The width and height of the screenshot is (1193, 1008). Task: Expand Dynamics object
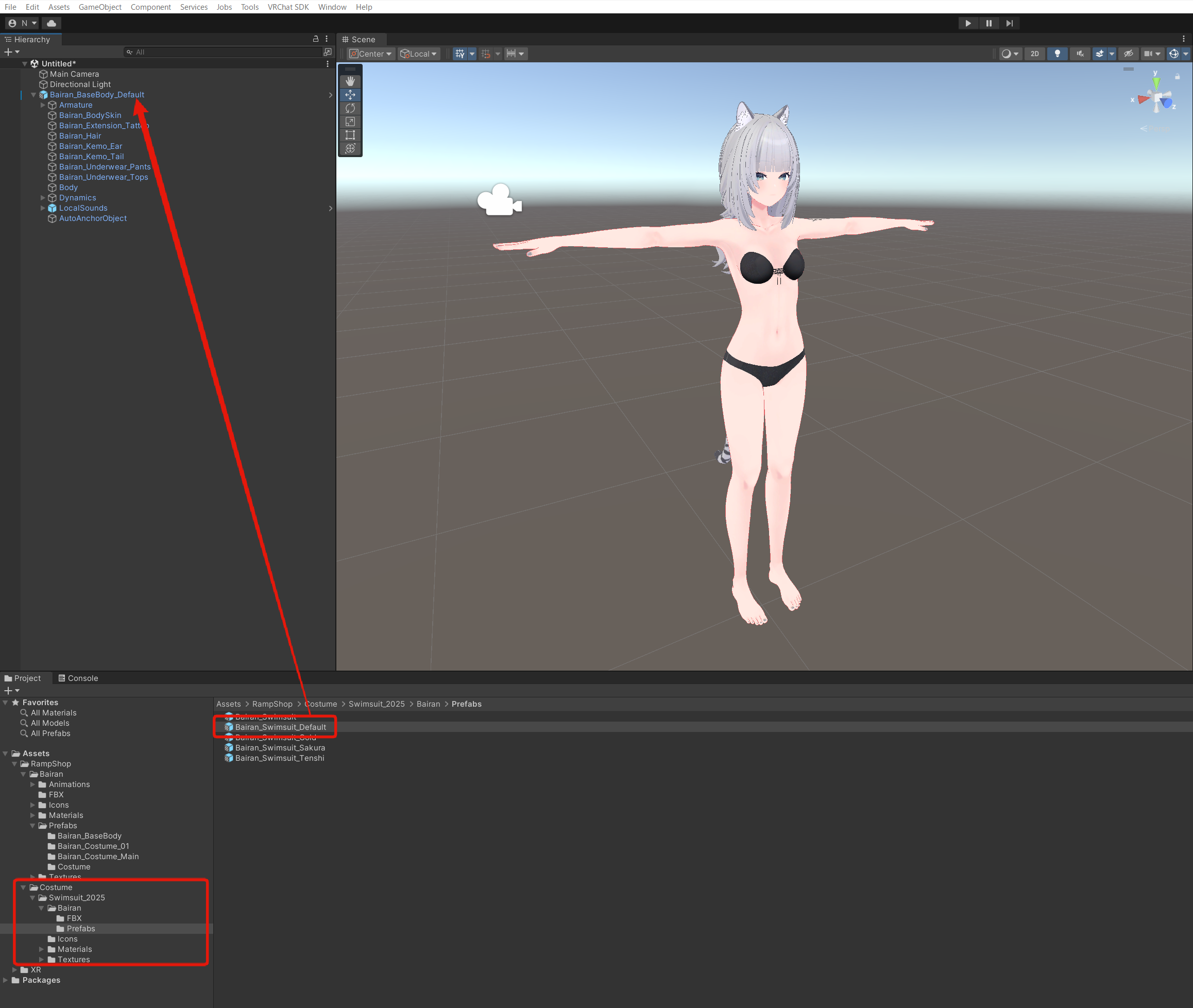(x=43, y=198)
